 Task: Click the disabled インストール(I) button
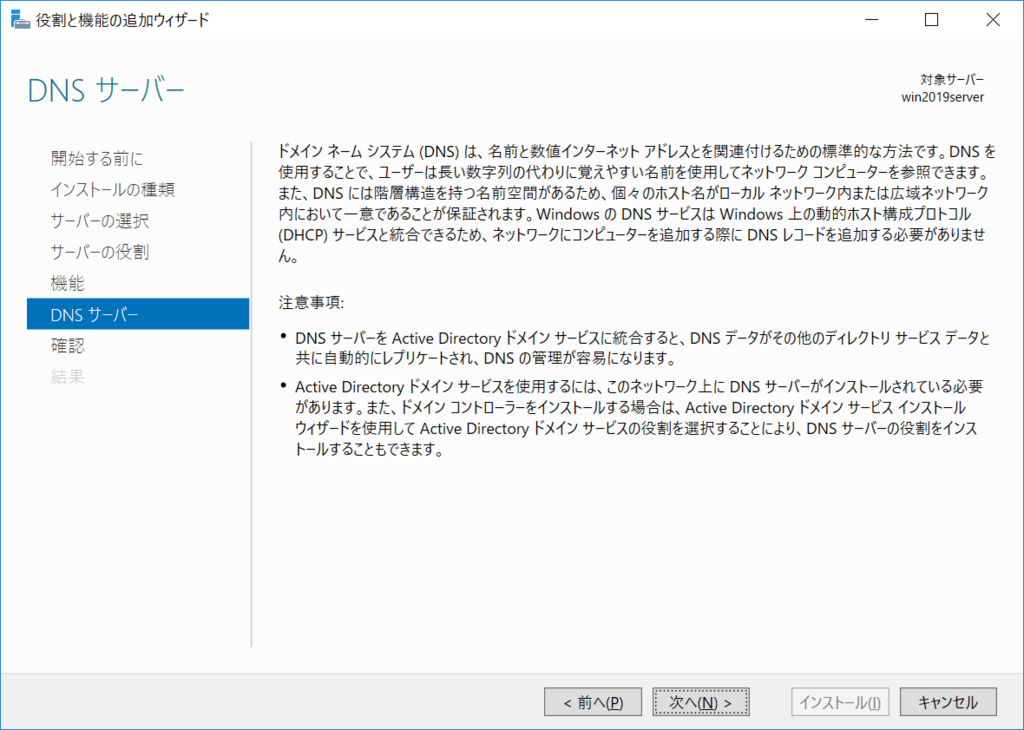click(x=840, y=702)
